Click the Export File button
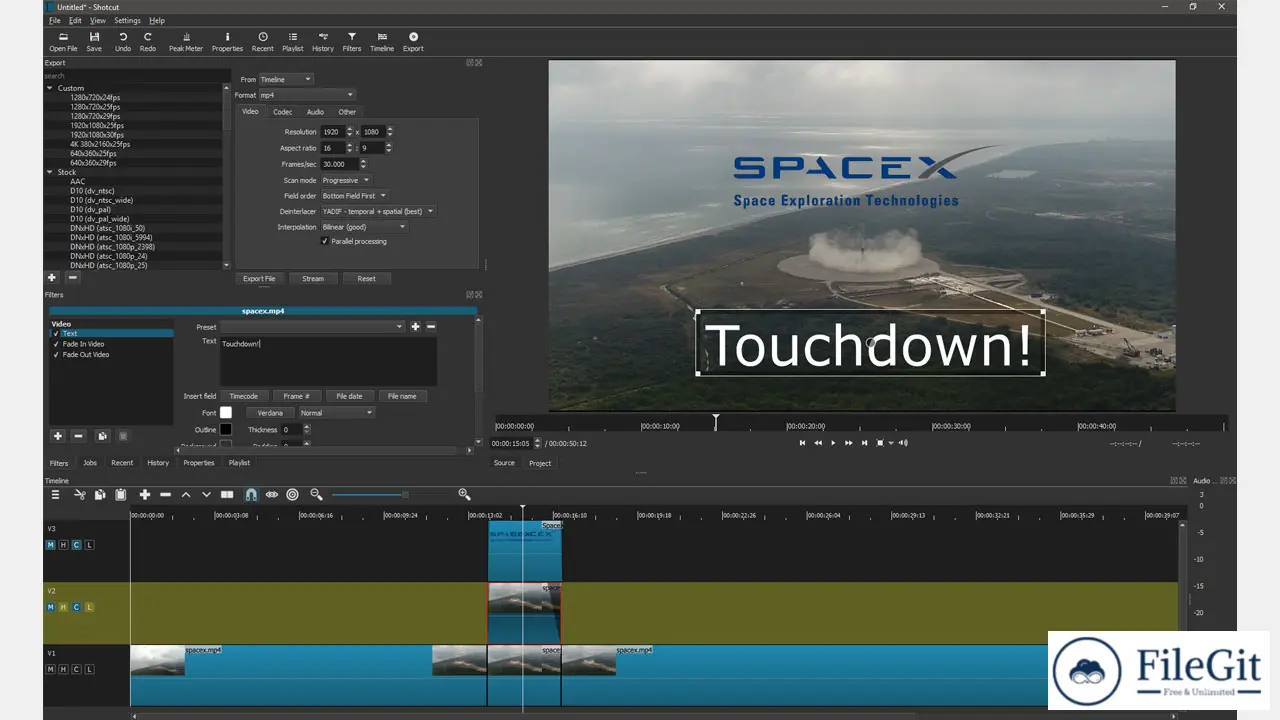 pos(260,279)
